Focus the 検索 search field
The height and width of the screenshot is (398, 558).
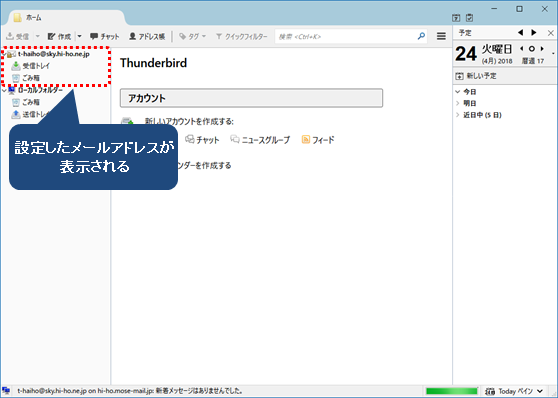(346, 36)
